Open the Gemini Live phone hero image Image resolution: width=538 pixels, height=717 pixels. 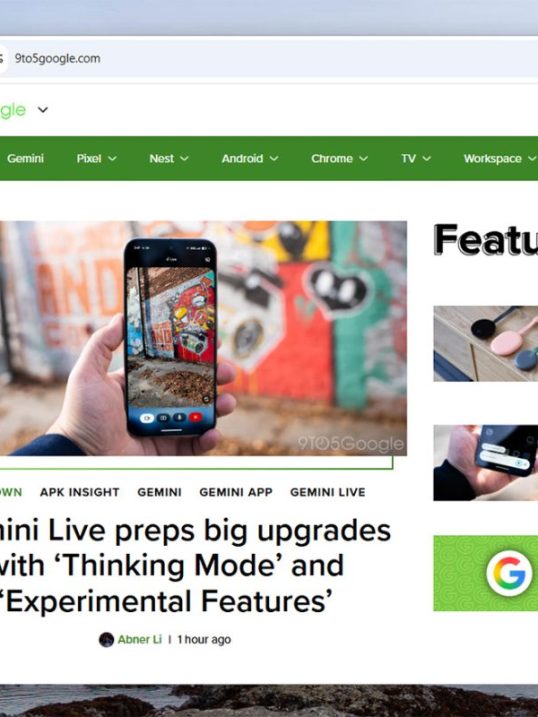[x=203, y=338]
